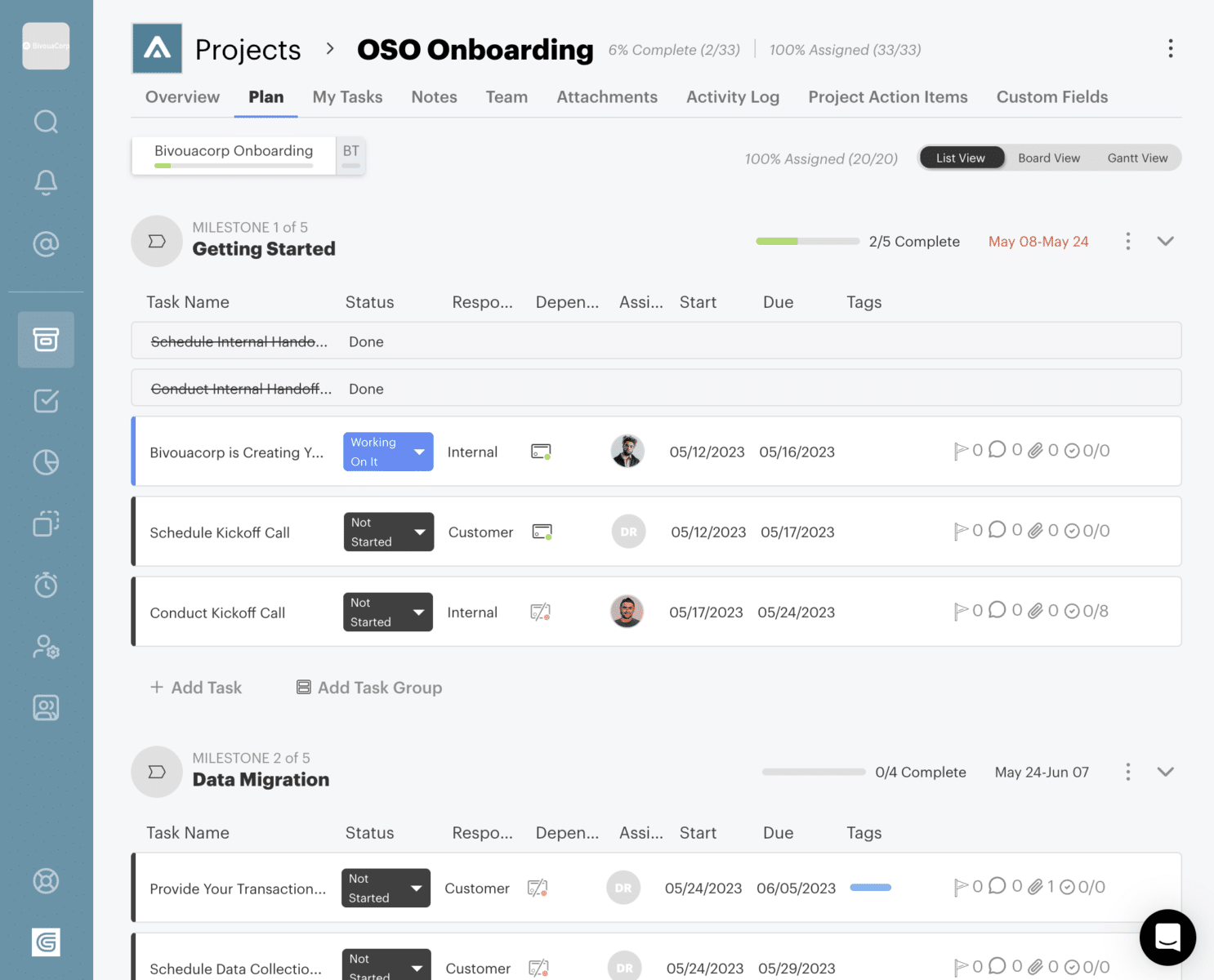Open the pie chart reports icon

pos(46,462)
